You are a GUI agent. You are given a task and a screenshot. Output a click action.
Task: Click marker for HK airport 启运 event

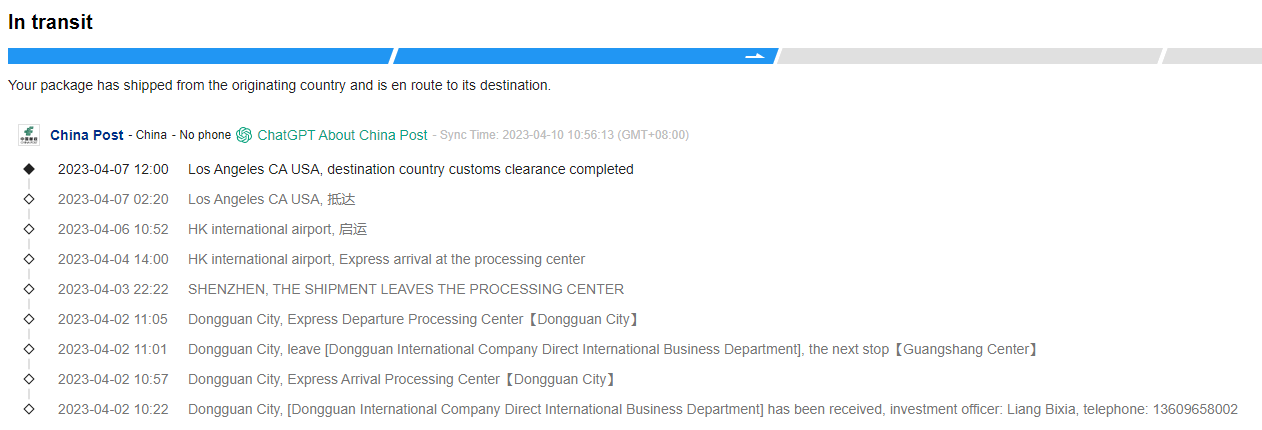[x=29, y=229]
